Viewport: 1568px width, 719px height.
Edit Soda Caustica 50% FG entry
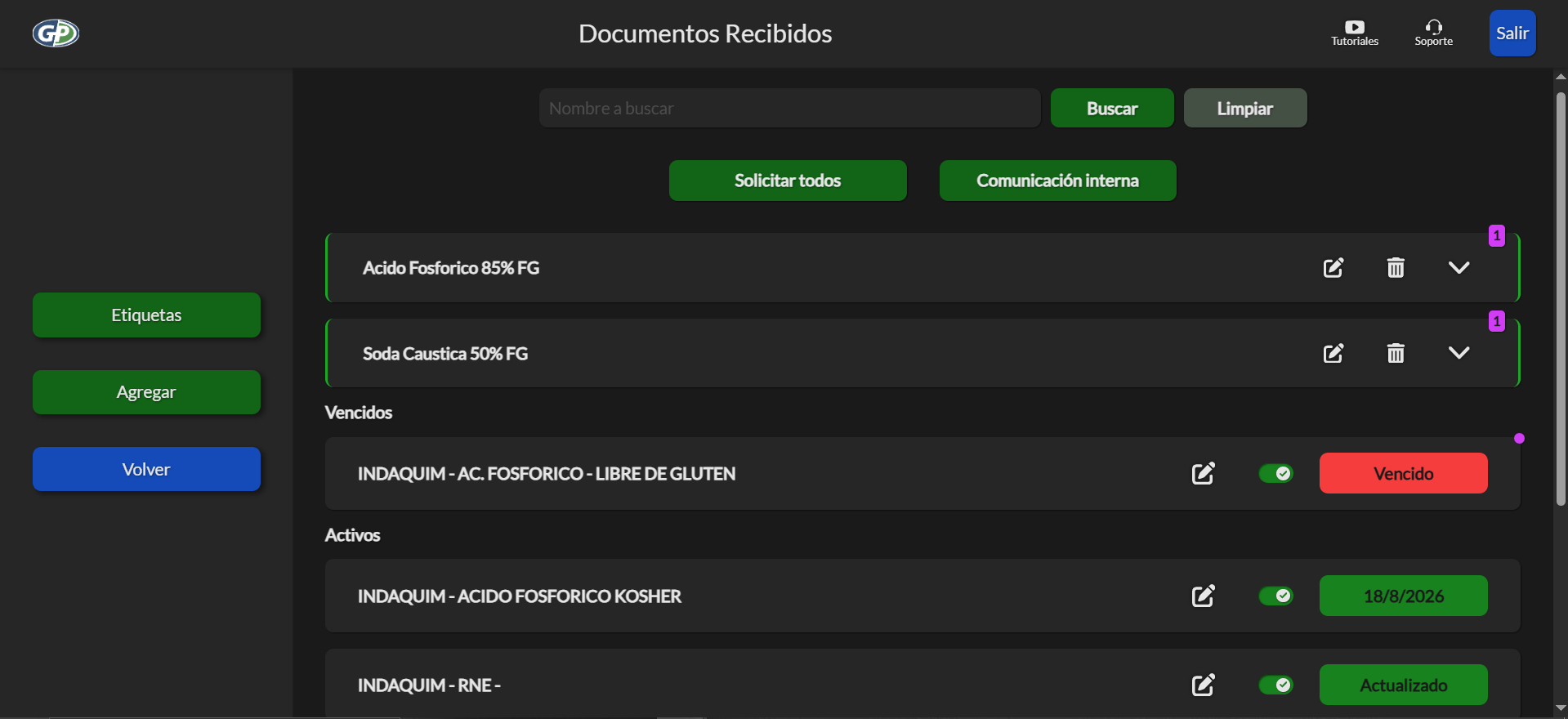point(1333,353)
